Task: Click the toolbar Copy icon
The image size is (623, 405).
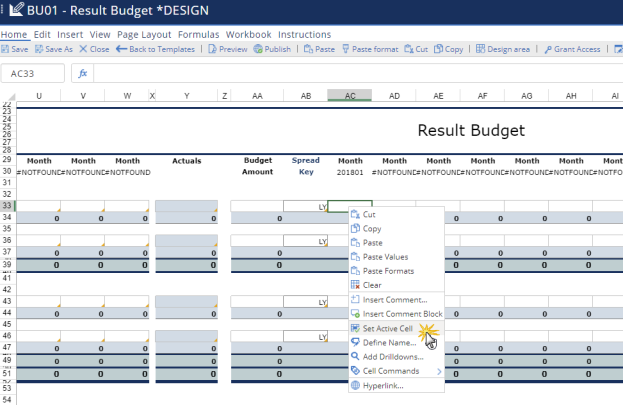Action: (x=438, y=49)
